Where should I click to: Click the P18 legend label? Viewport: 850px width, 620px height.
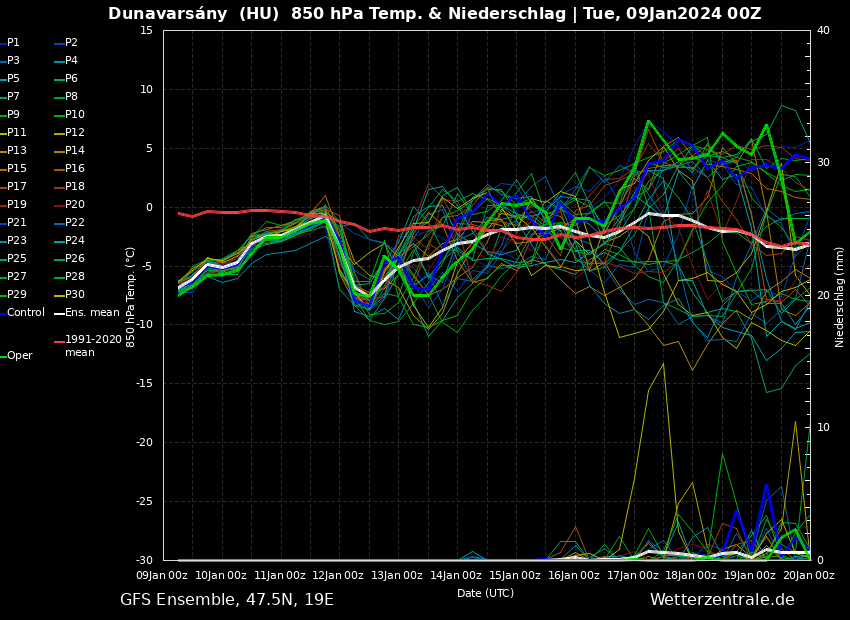[74, 187]
